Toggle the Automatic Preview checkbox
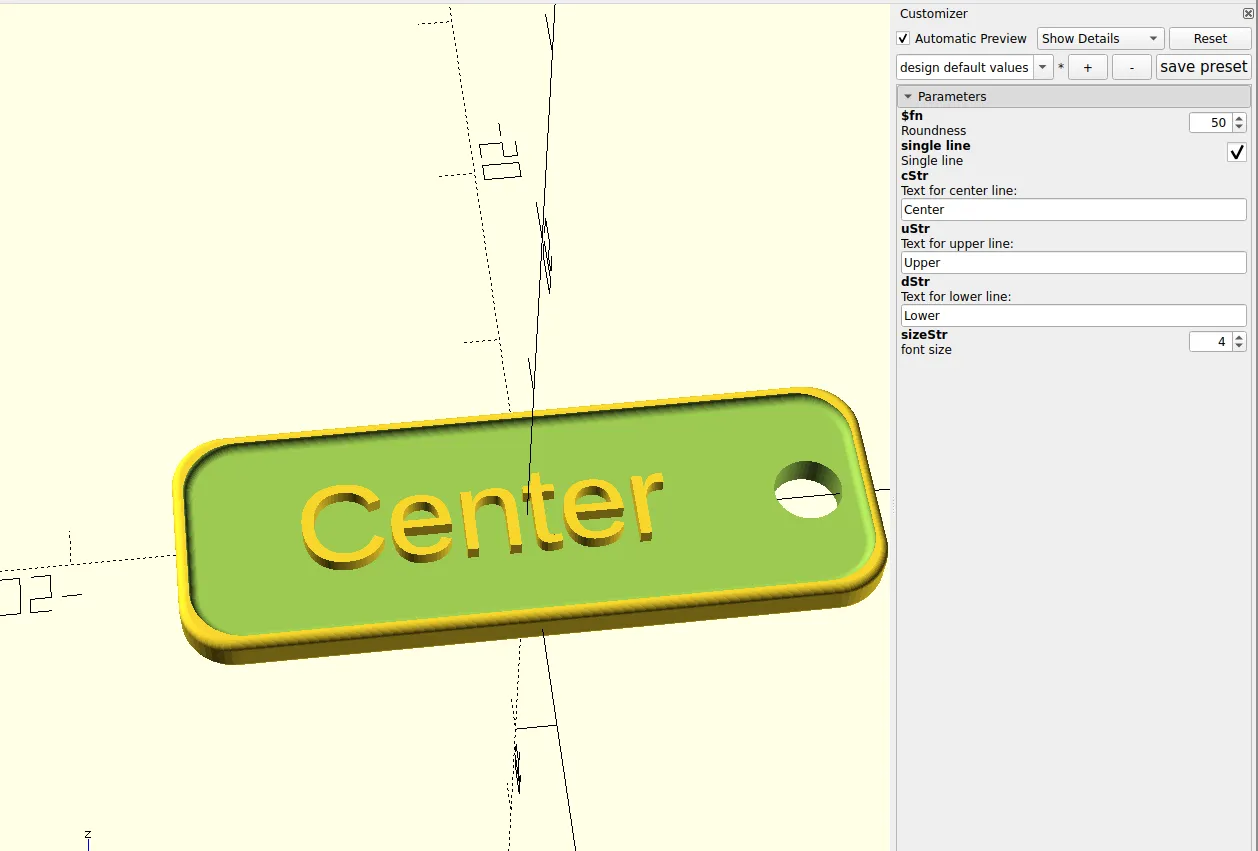This screenshot has height=851, width=1258. point(904,39)
